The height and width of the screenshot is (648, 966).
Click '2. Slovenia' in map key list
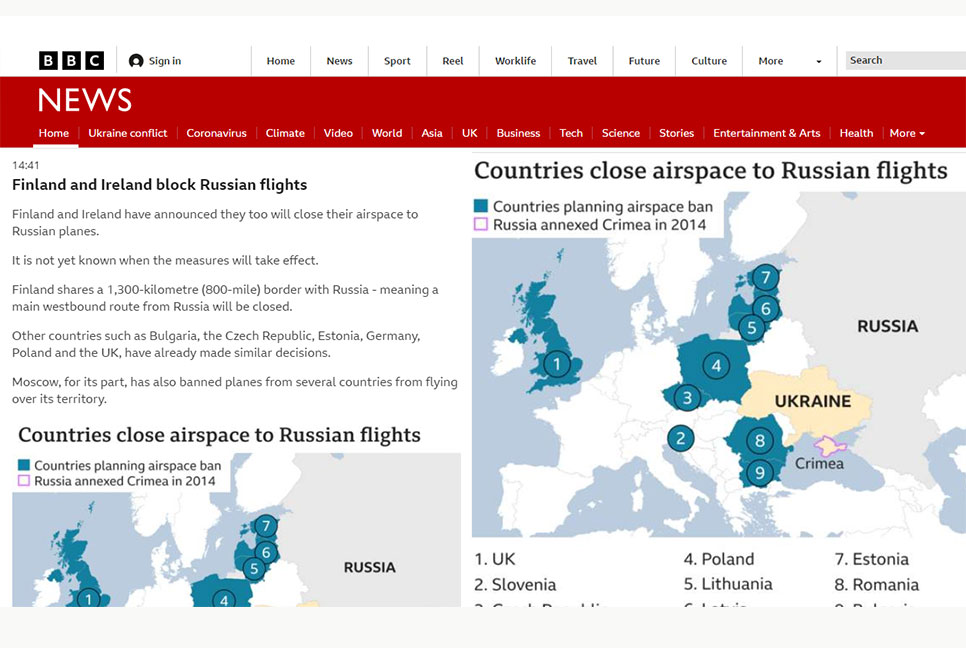point(515,585)
